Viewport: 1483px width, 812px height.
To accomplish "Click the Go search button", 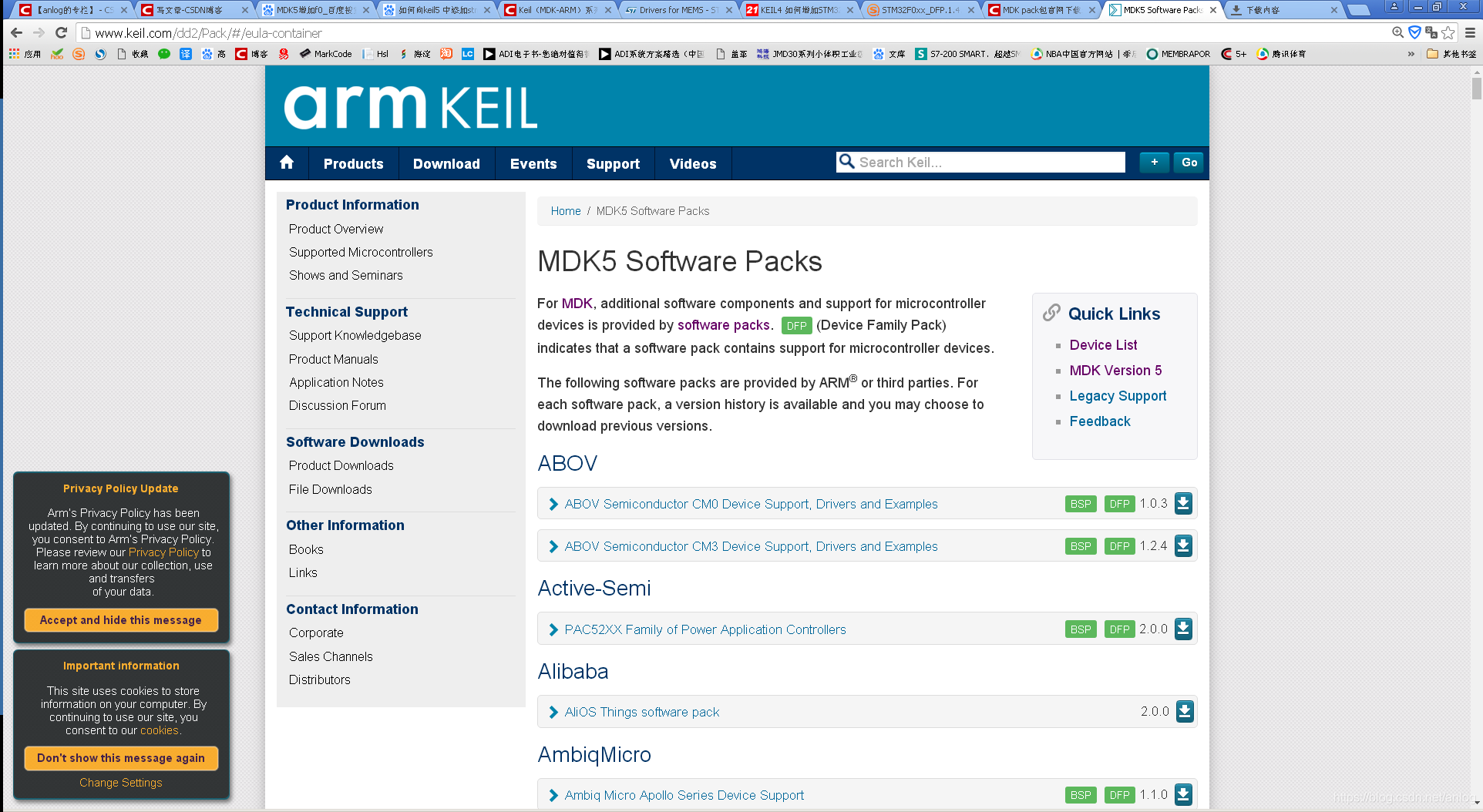I will (1189, 163).
